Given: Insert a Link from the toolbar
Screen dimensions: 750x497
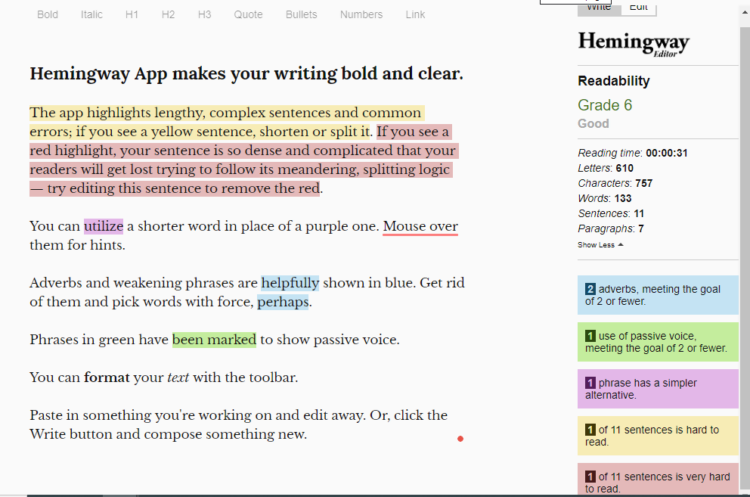Looking at the screenshot, I should click(x=415, y=15).
